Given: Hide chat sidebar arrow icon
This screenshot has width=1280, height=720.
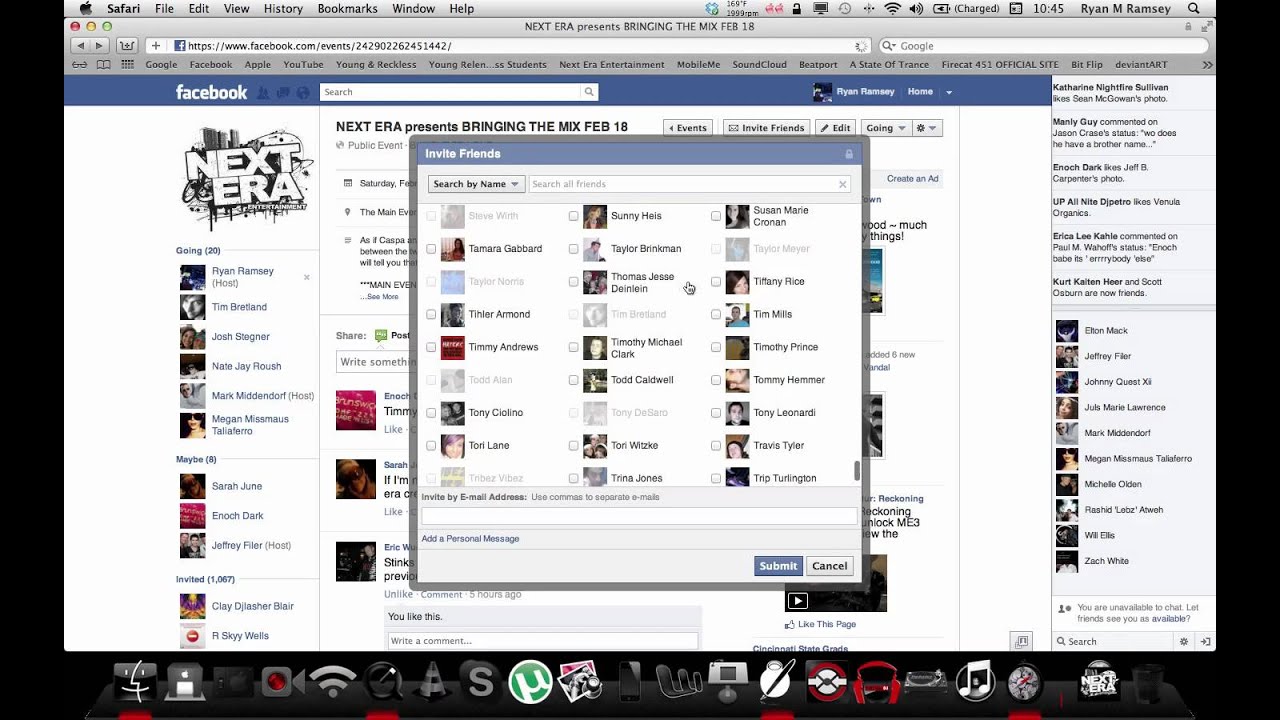Looking at the screenshot, I should tap(1205, 642).
